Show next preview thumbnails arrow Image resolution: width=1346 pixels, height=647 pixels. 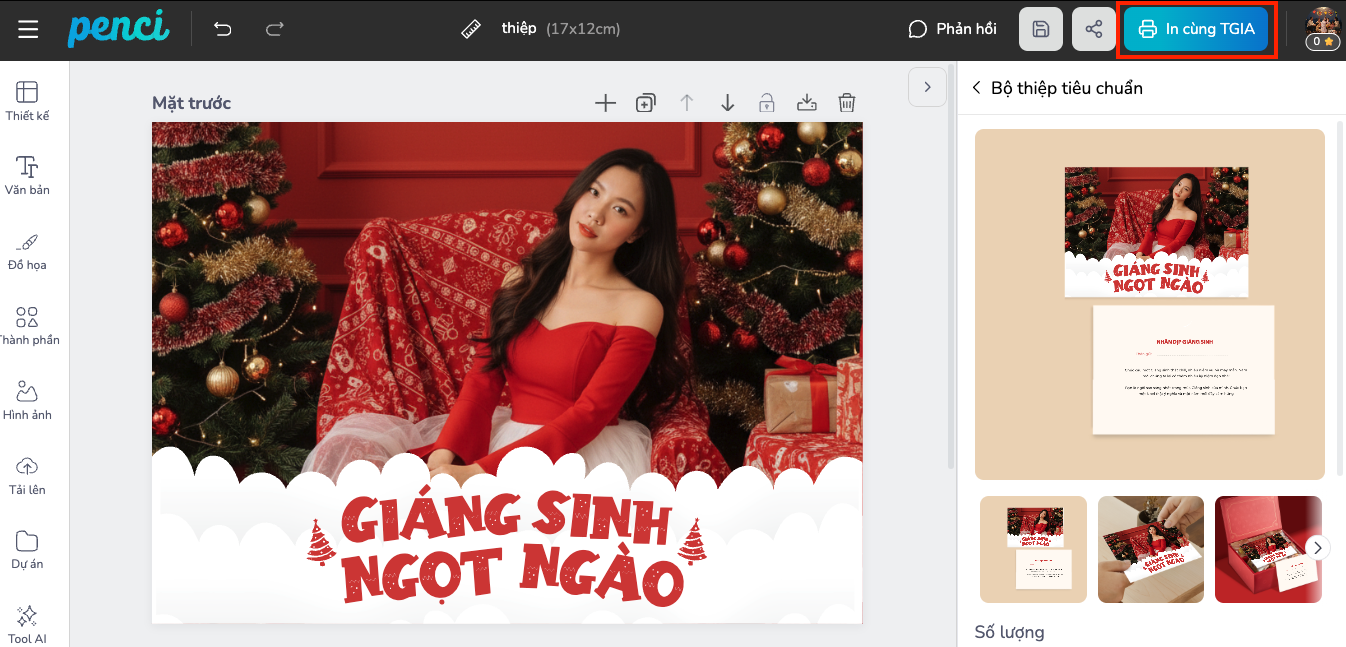1319,547
